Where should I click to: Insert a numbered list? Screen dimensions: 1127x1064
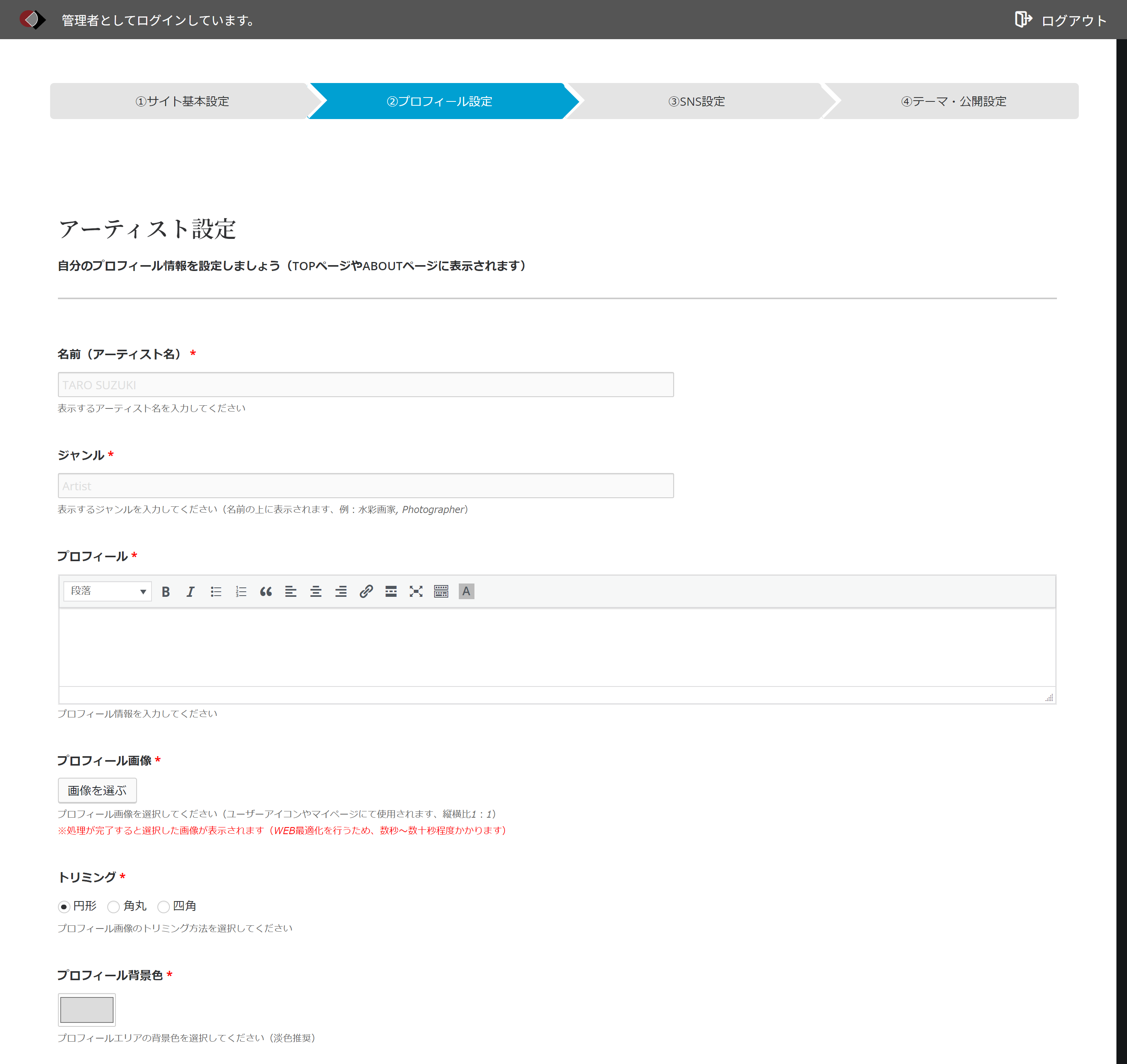pyautogui.click(x=241, y=592)
